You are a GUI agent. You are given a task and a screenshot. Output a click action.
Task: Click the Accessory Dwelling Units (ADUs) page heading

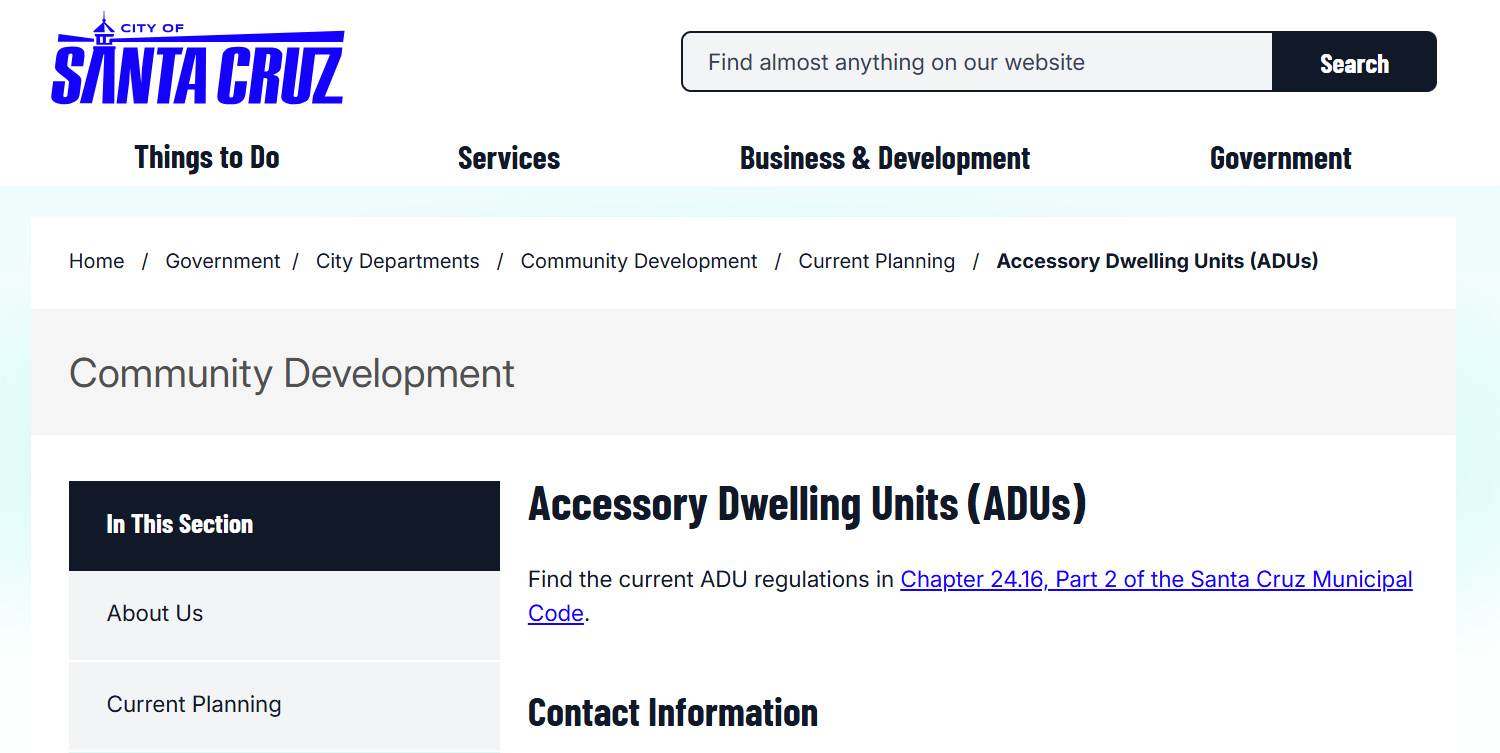[x=807, y=503]
